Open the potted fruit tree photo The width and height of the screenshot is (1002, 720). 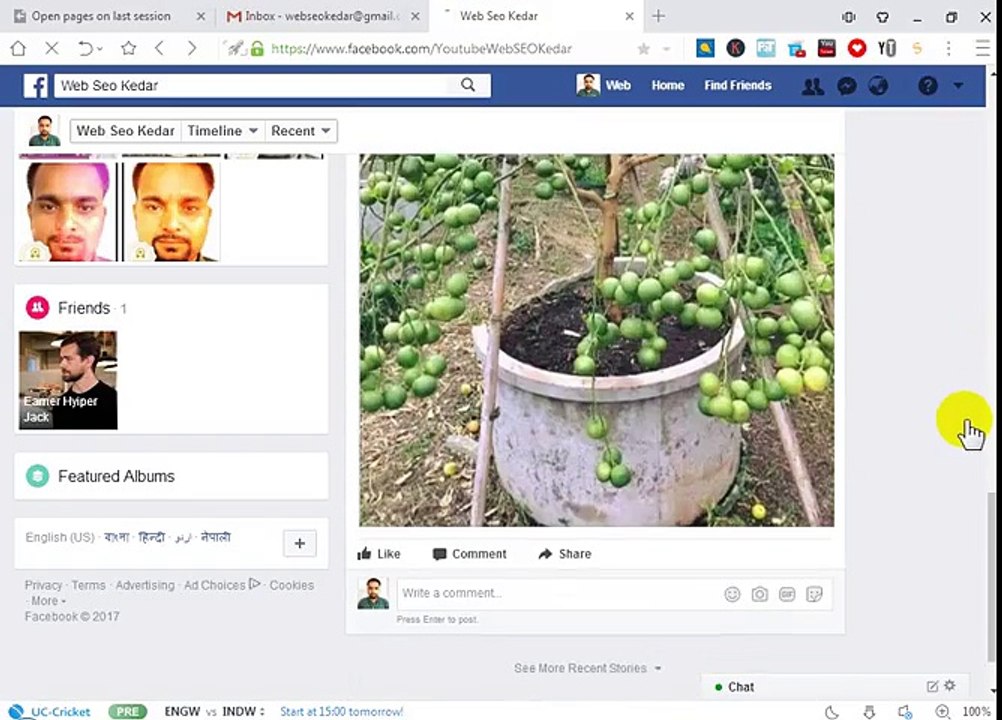point(596,340)
